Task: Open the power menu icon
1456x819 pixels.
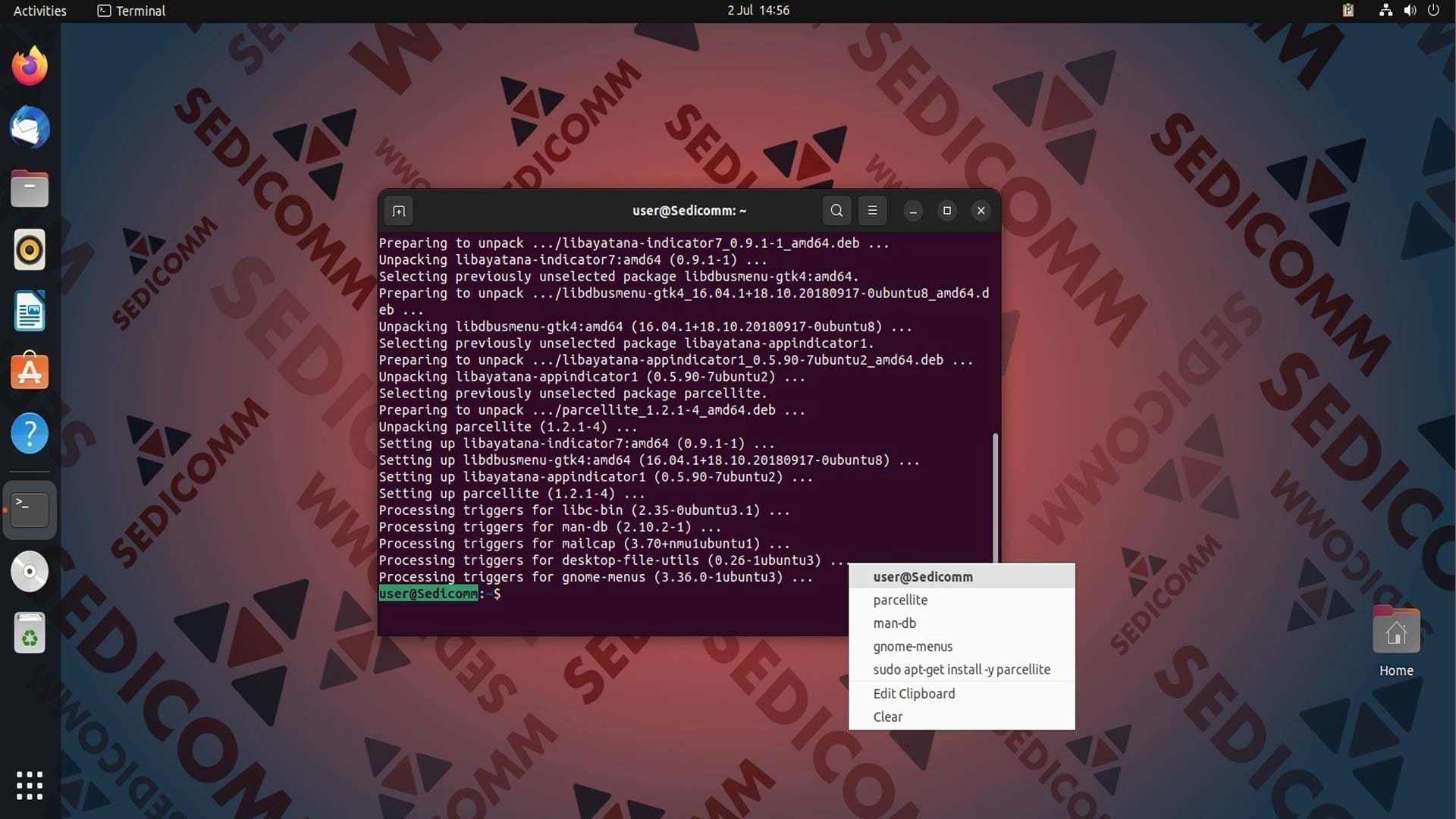Action: 1433,11
